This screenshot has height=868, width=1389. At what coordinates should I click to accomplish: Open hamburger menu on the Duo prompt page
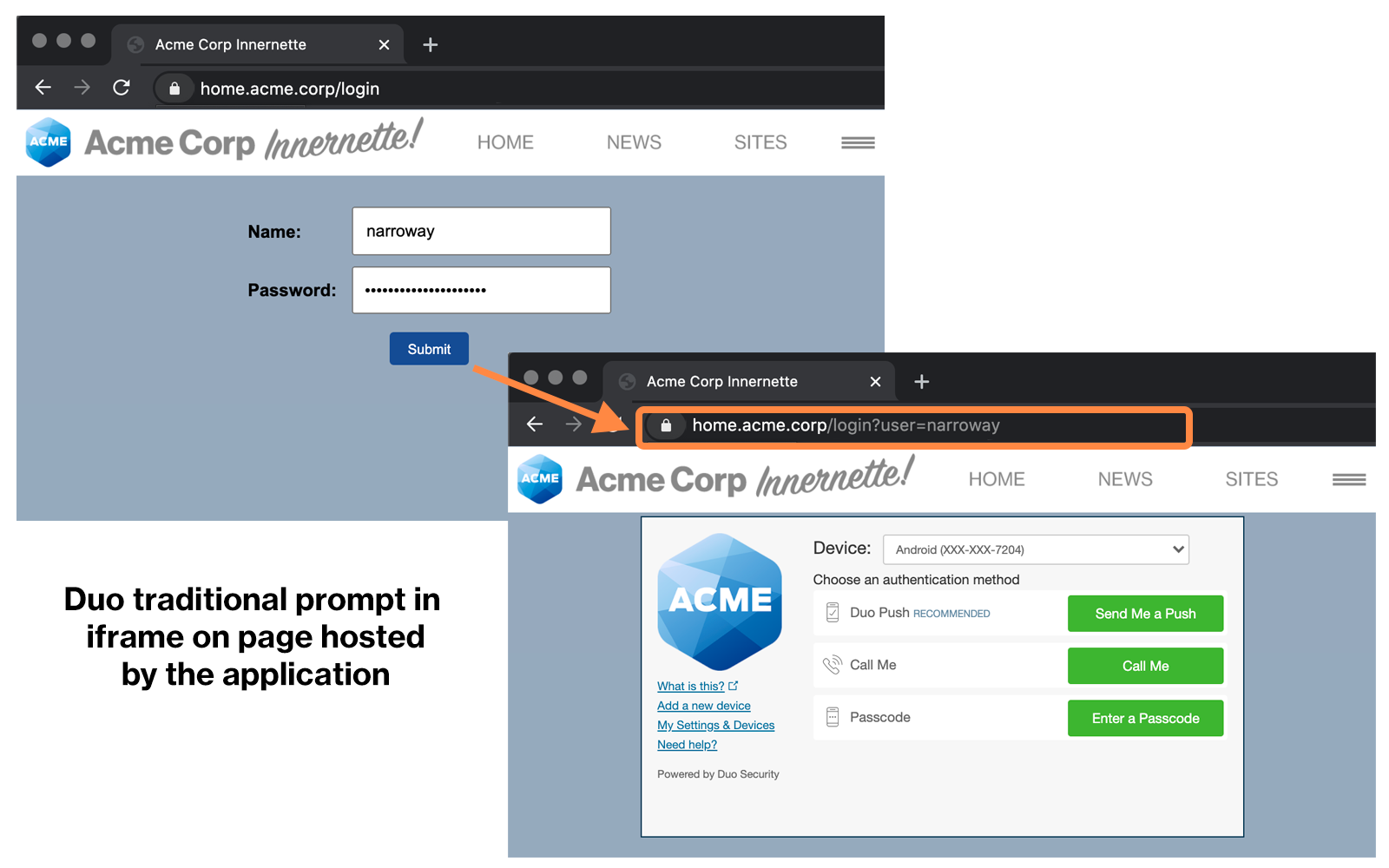(1348, 480)
